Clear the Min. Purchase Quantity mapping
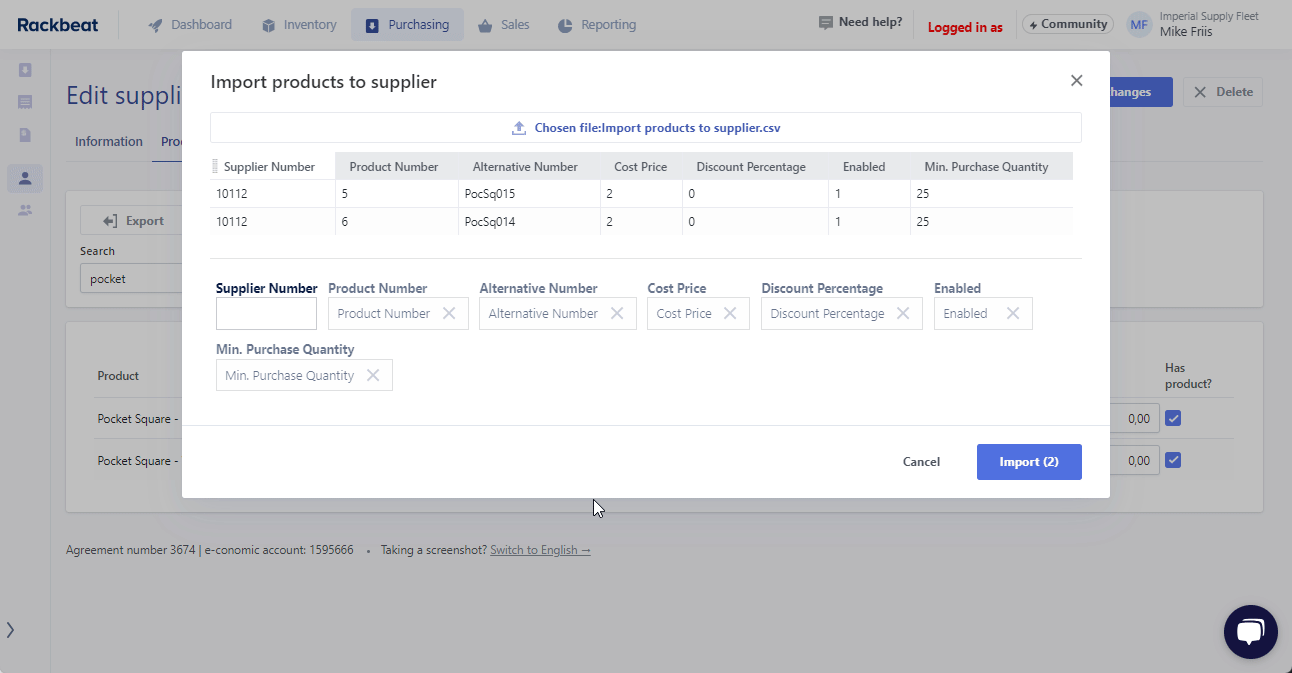Viewport: 1292px width, 673px height. [x=373, y=376]
